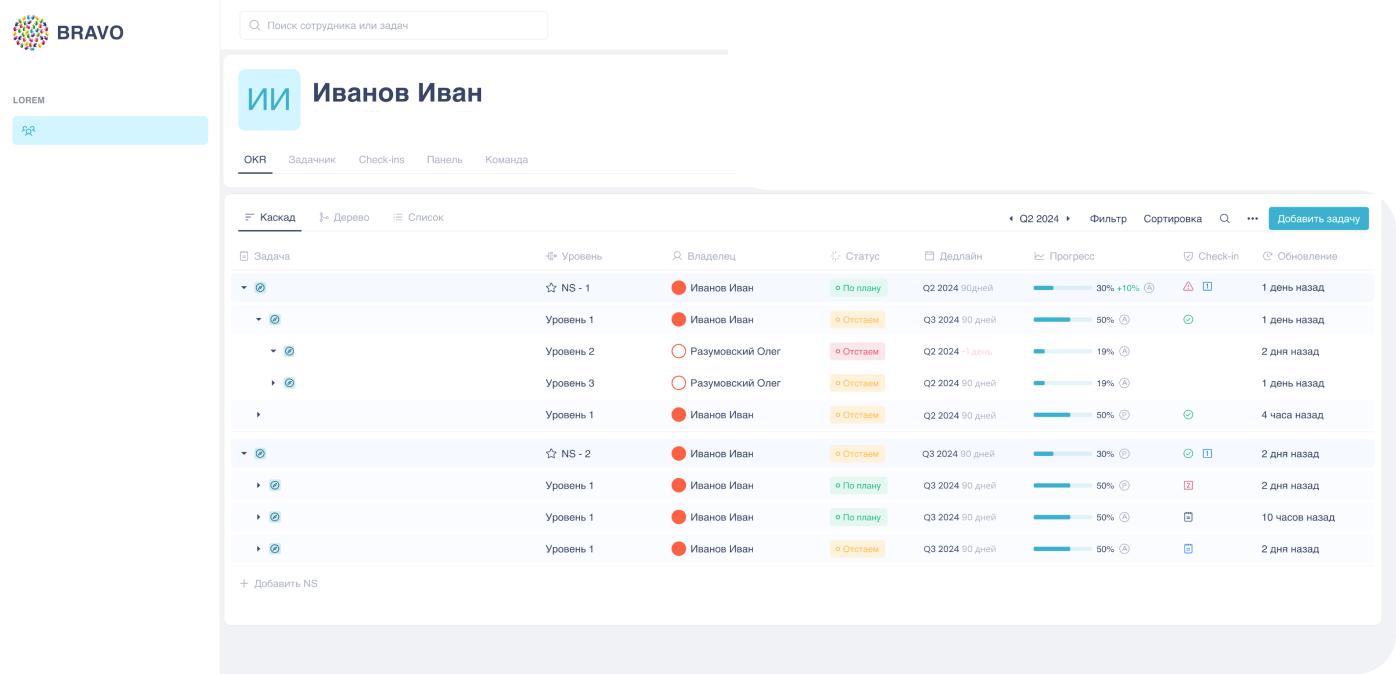The height and width of the screenshot is (674, 1396).
Task: Focus the Поиск сотрудника или задач field
Action: pyautogui.click(x=393, y=25)
